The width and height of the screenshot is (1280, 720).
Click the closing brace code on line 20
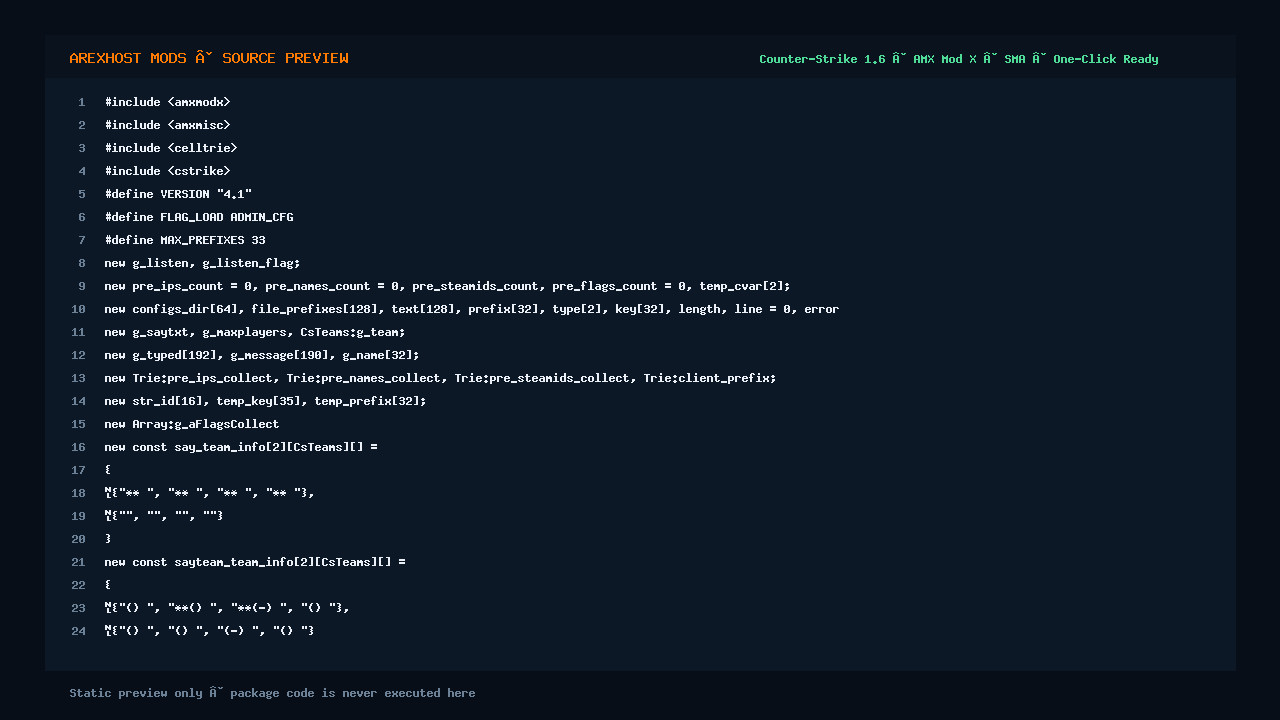(x=108, y=539)
